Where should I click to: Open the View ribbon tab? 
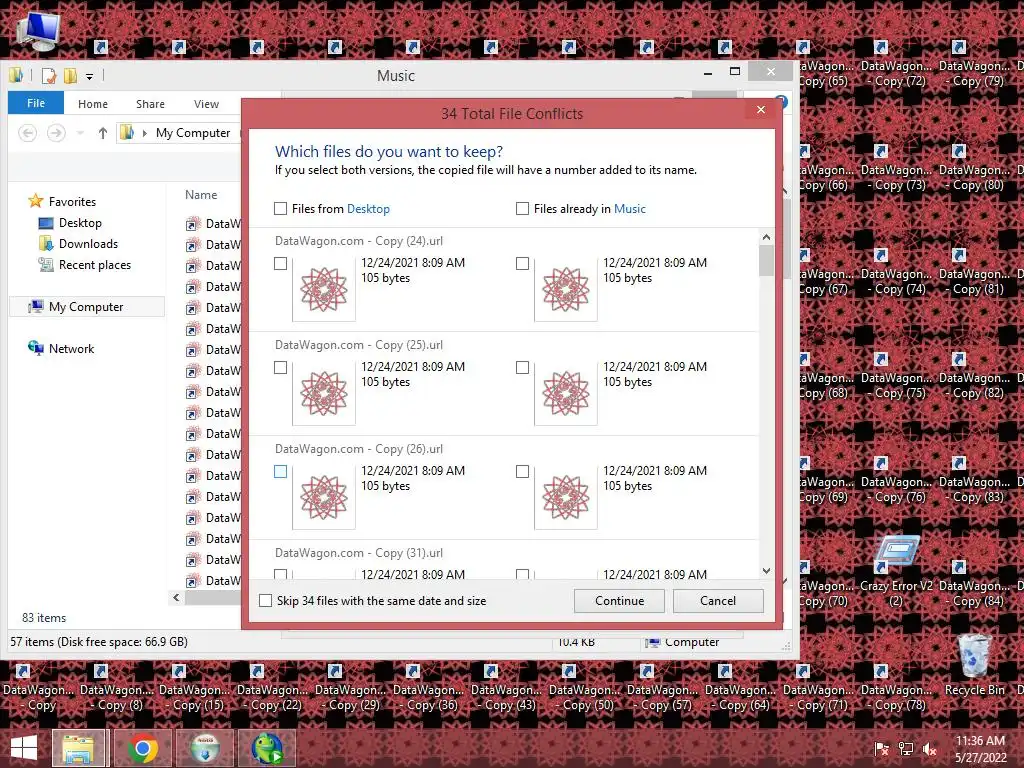coord(206,104)
